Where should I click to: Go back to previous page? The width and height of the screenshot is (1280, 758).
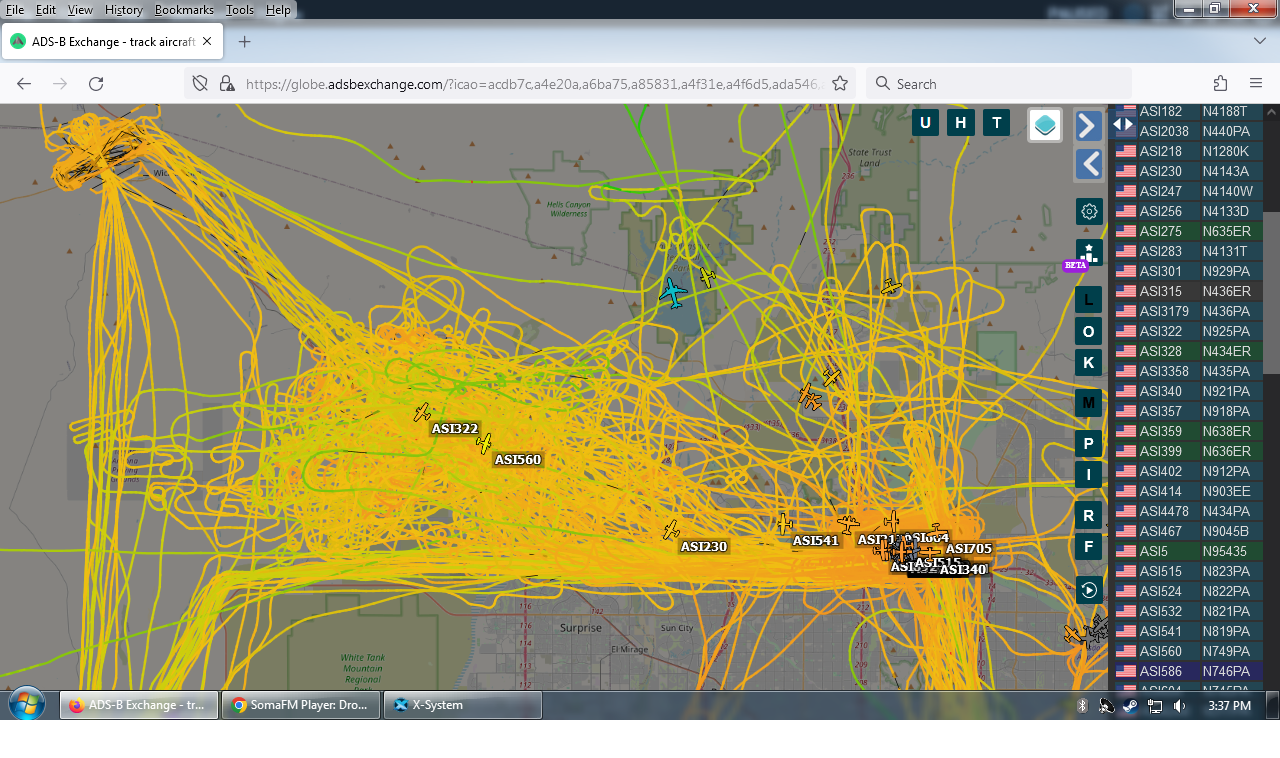[24, 84]
